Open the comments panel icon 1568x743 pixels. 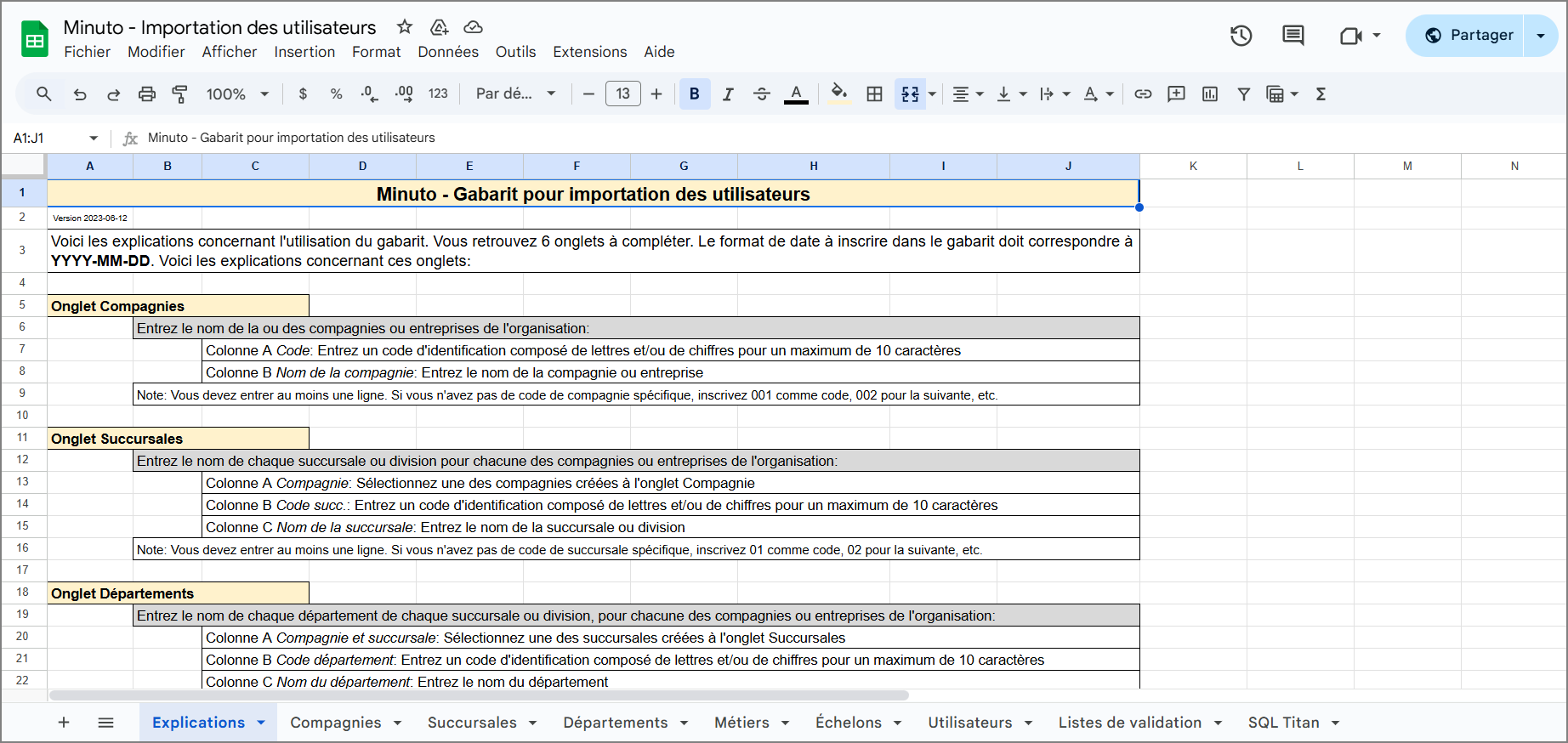coord(1292,36)
